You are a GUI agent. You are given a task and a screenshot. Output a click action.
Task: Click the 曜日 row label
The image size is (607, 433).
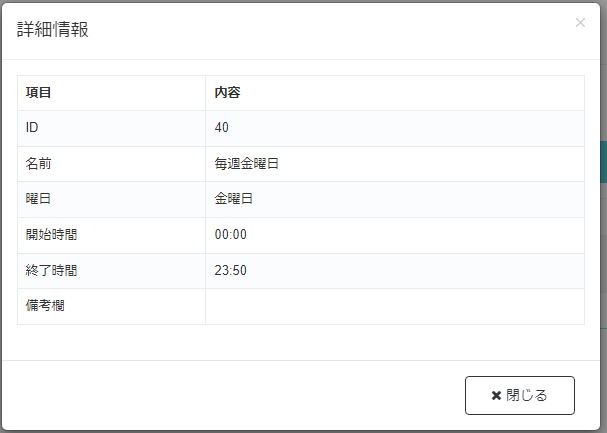[39, 199]
